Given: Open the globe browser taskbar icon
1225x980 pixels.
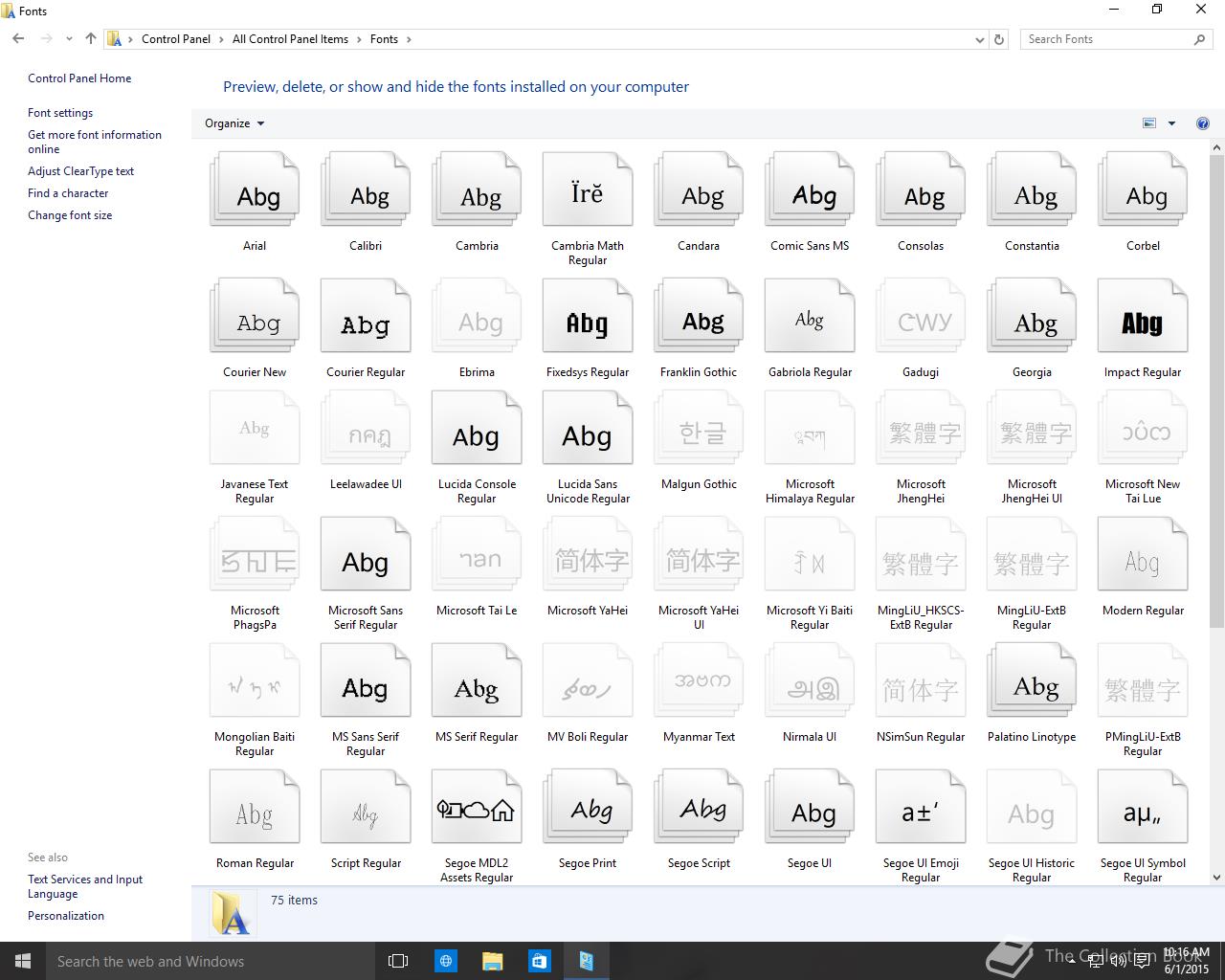Looking at the screenshot, I should point(445,961).
